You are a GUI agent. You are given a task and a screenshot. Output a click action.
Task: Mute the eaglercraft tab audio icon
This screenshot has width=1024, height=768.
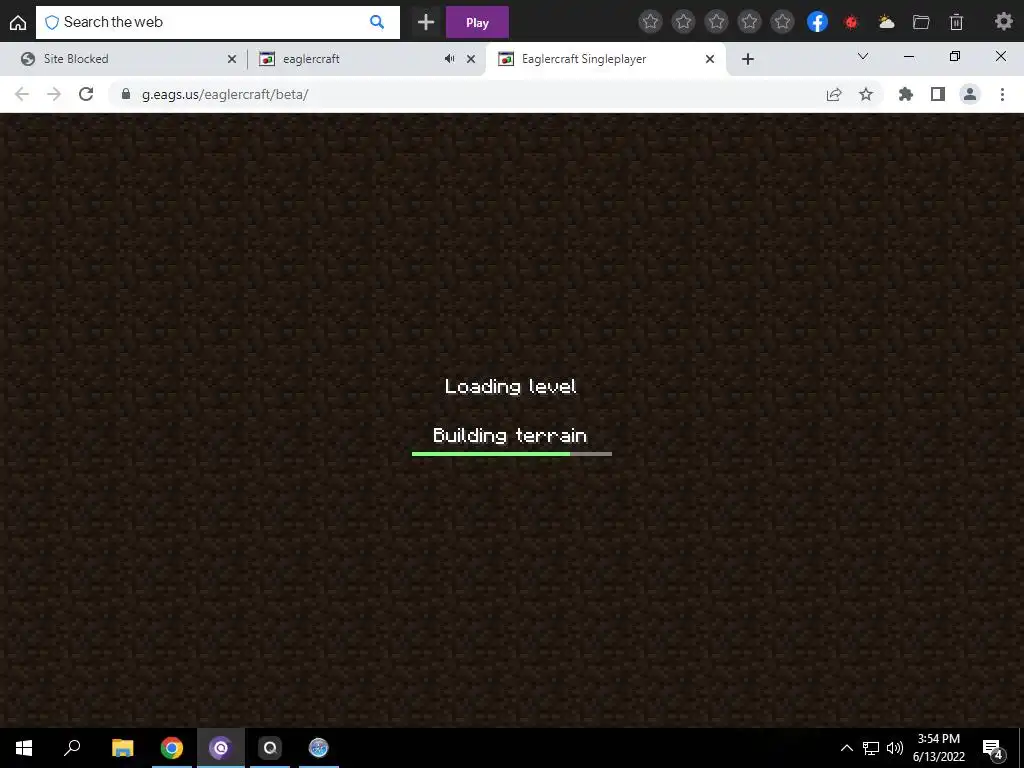click(449, 59)
